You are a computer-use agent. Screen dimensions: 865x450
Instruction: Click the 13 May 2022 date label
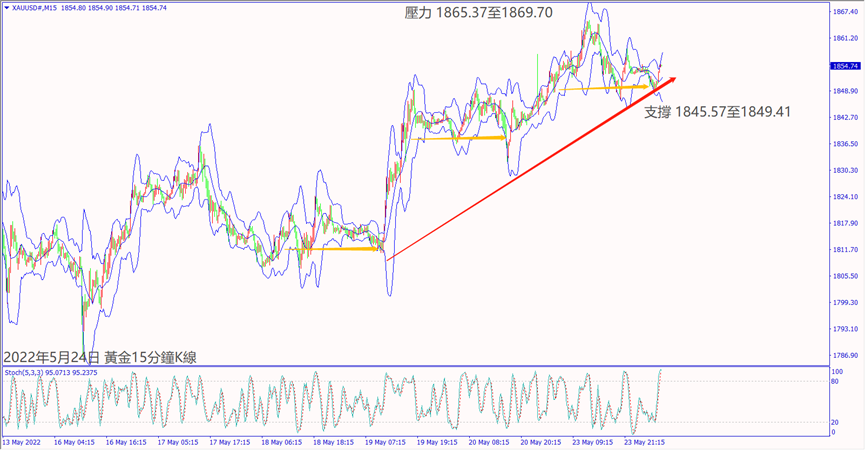[x=22, y=442]
